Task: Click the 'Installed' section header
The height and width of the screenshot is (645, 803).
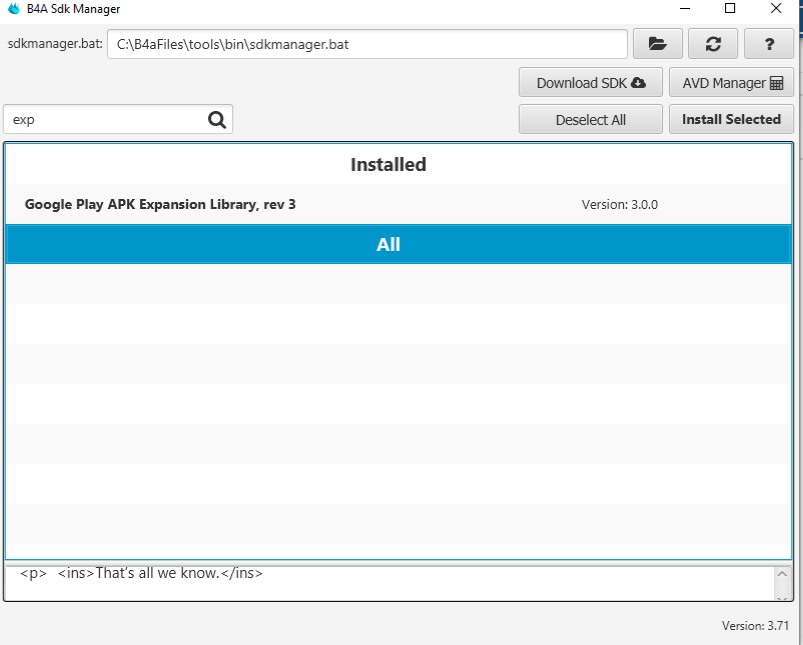Action: pos(398,164)
